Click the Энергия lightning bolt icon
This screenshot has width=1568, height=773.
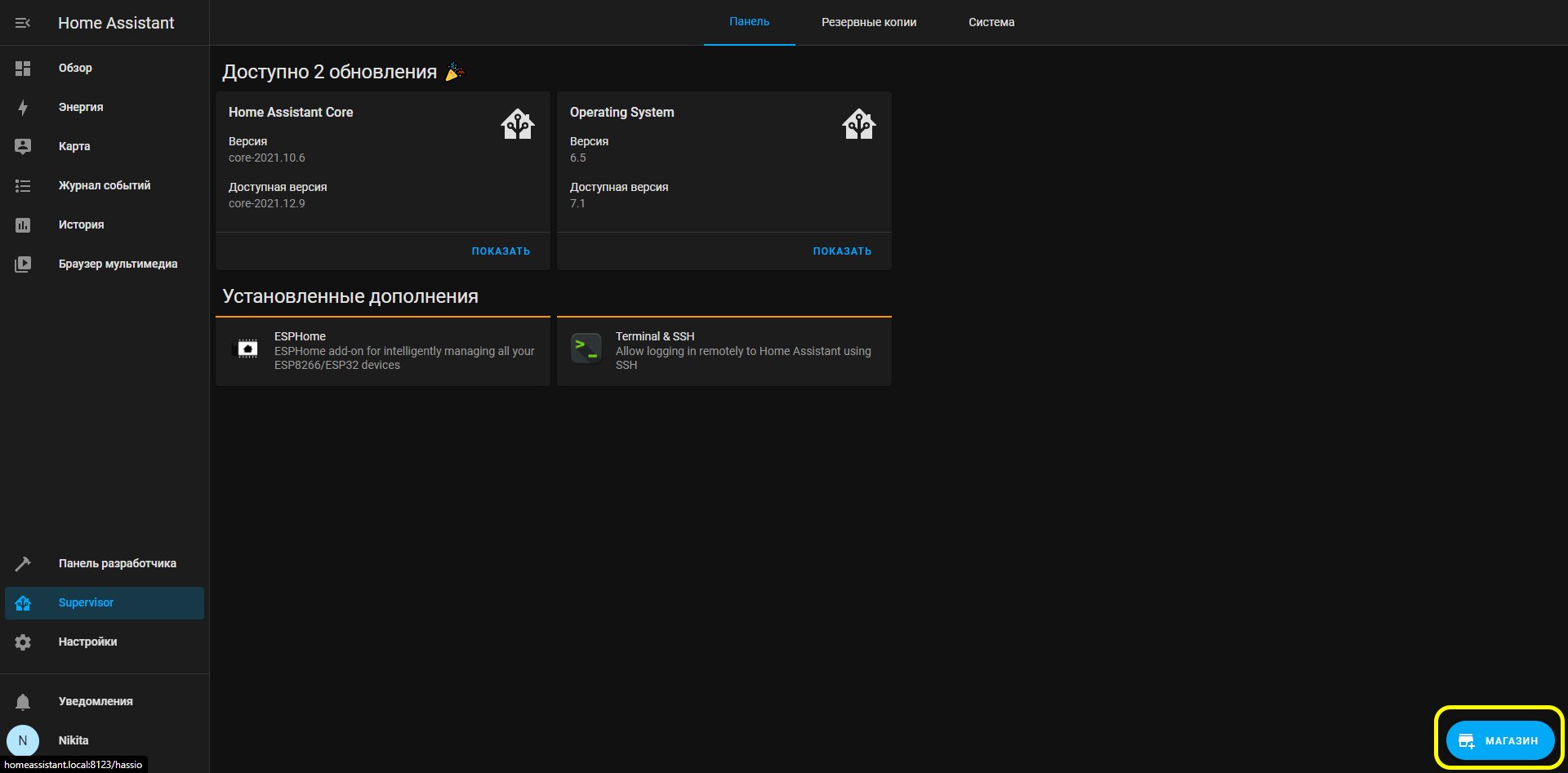click(23, 108)
